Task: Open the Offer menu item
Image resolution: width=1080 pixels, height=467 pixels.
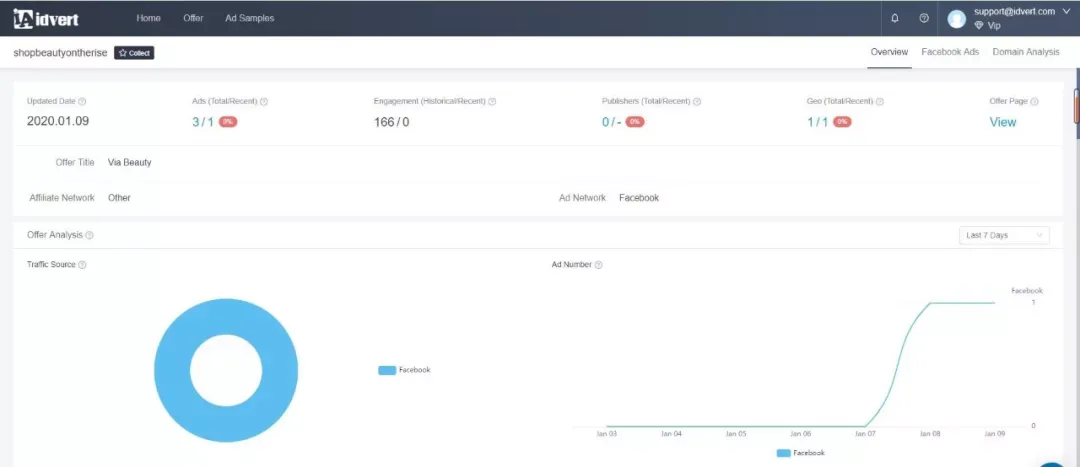Action: pos(193,19)
